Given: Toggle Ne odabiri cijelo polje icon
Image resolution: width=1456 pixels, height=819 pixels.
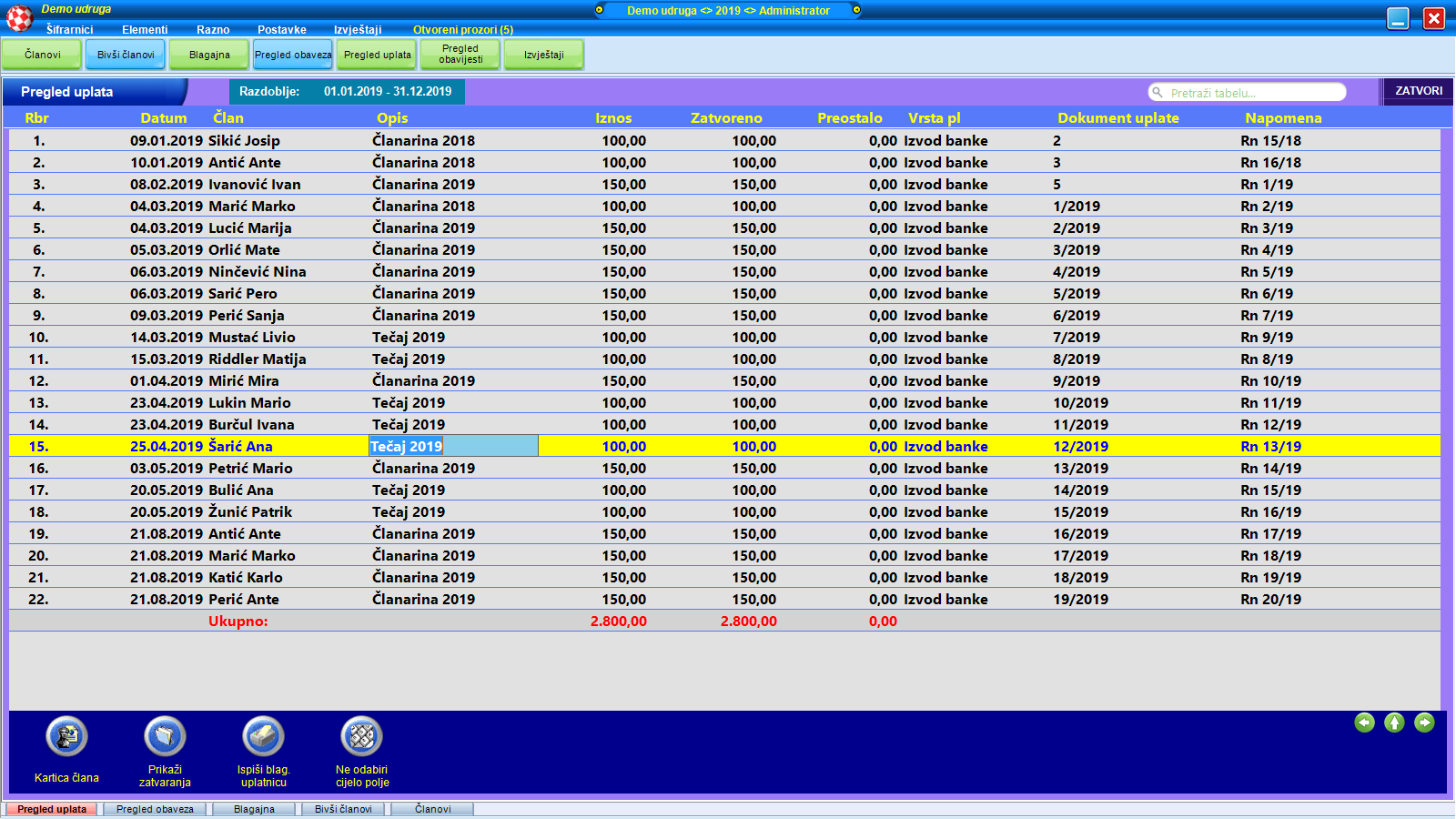Looking at the screenshot, I should [361, 737].
